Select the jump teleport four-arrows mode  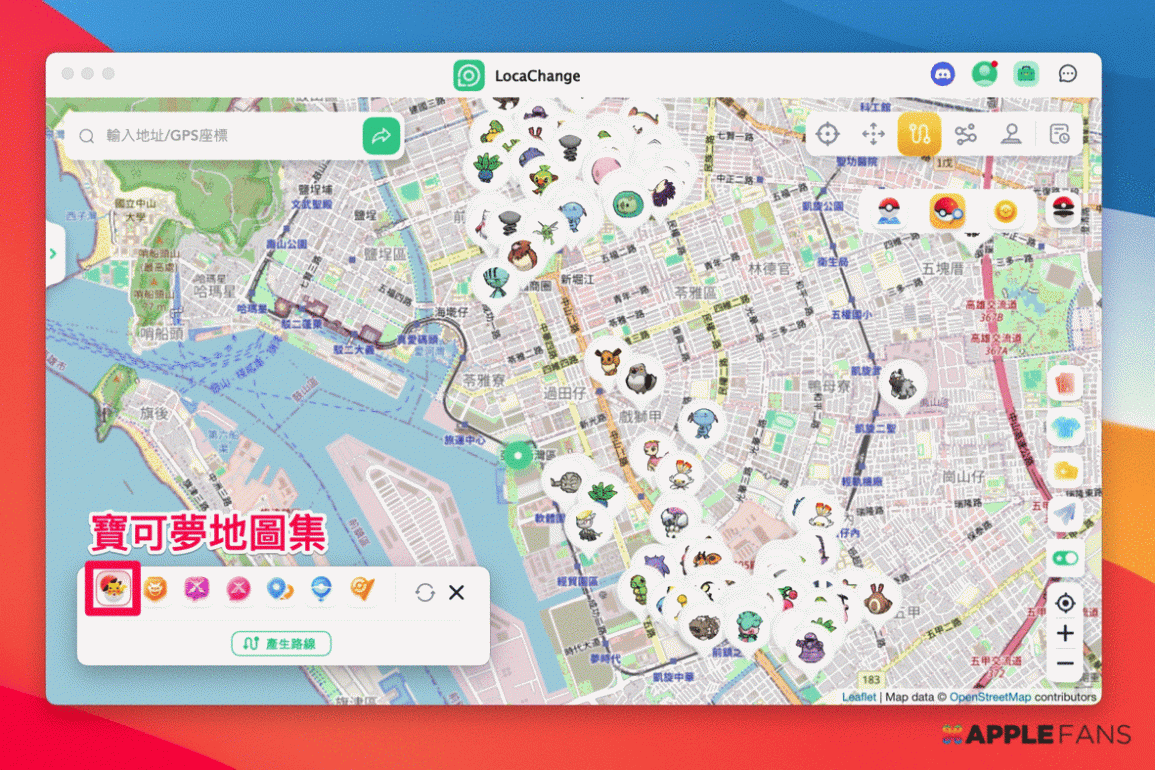pos(873,134)
